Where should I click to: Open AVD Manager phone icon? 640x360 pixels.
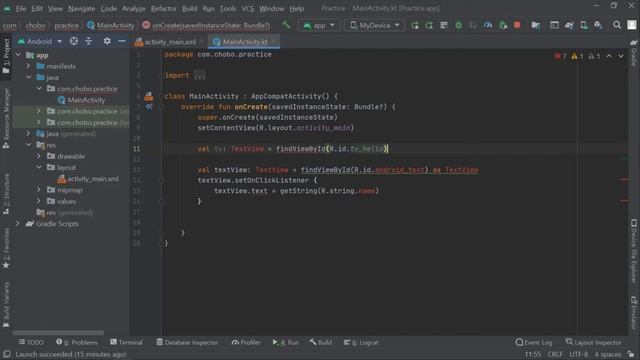click(x=584, y=25)
